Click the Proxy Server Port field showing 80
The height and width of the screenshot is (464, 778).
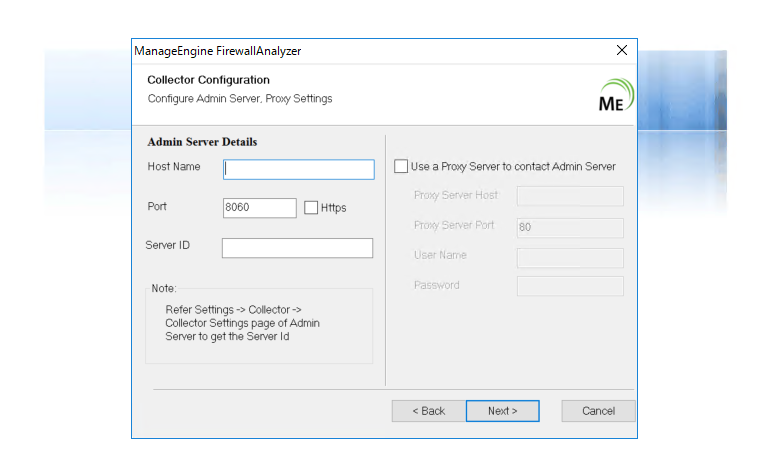570,227
